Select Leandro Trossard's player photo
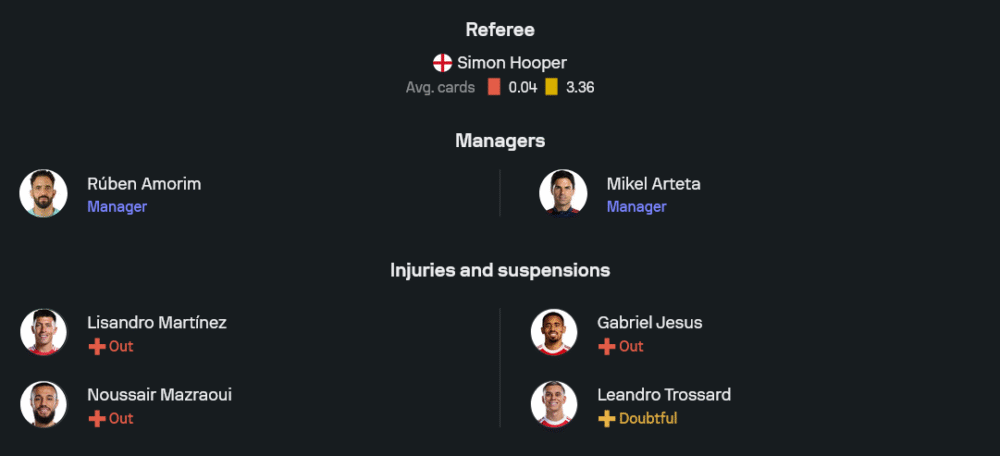The image size is (1000, 456). coord(554,404)
